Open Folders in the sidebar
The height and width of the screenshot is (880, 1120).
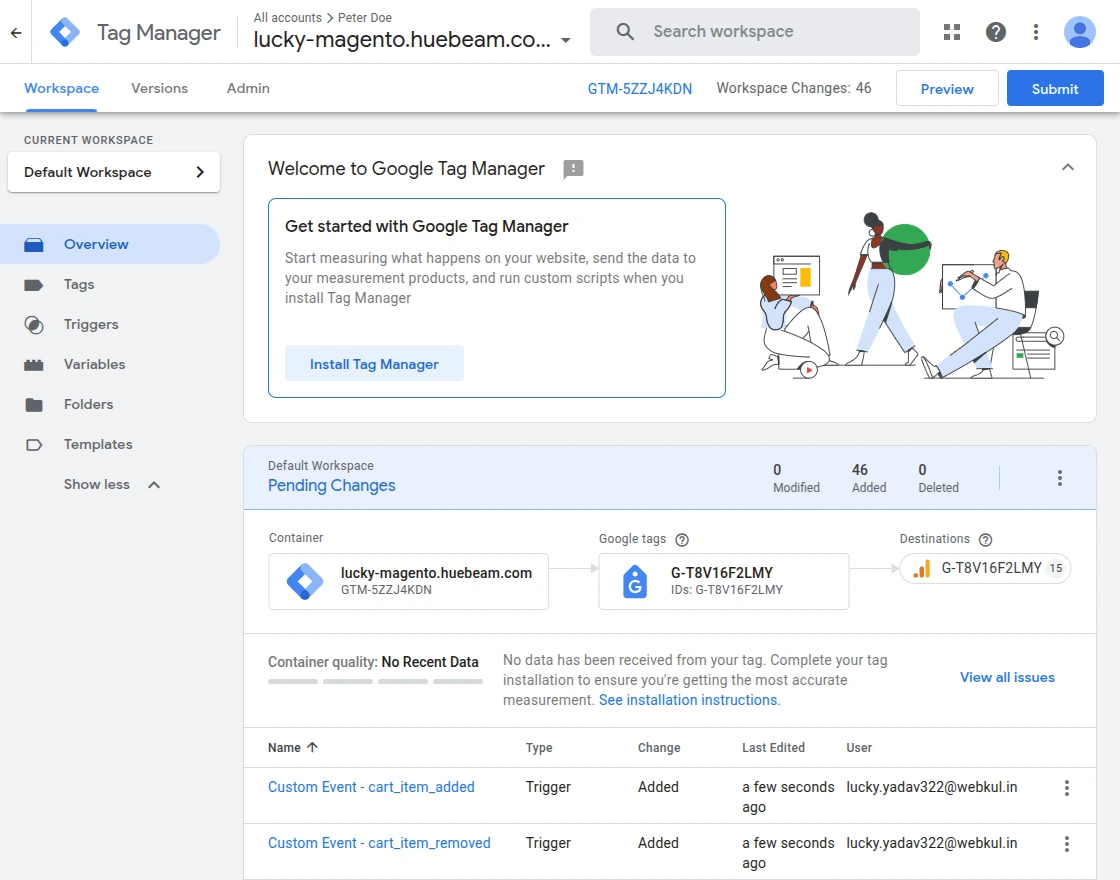(110, 404)
